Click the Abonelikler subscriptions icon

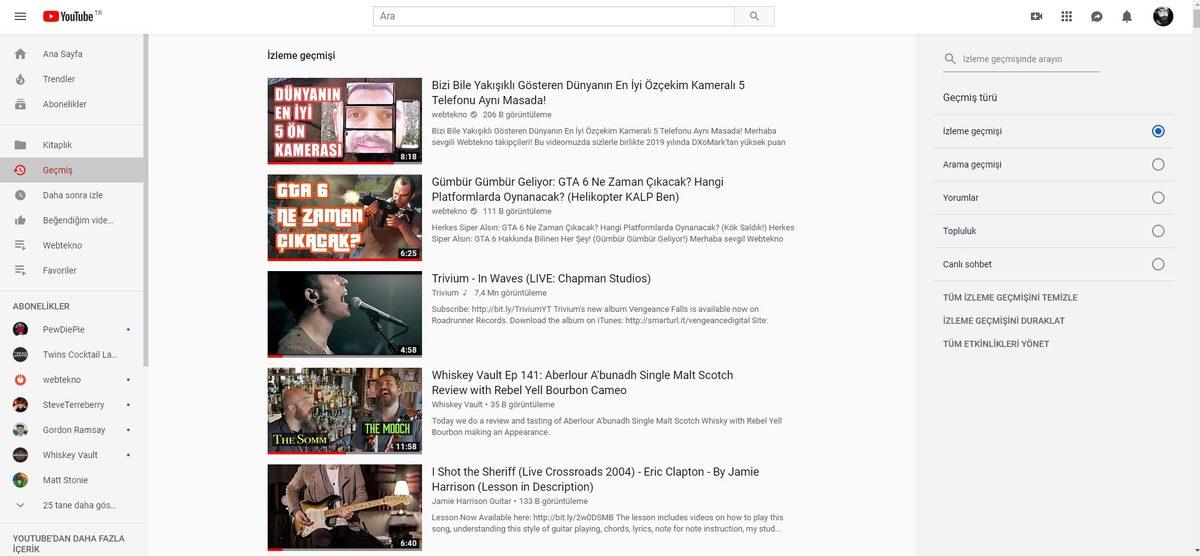(x=20, y=104)
